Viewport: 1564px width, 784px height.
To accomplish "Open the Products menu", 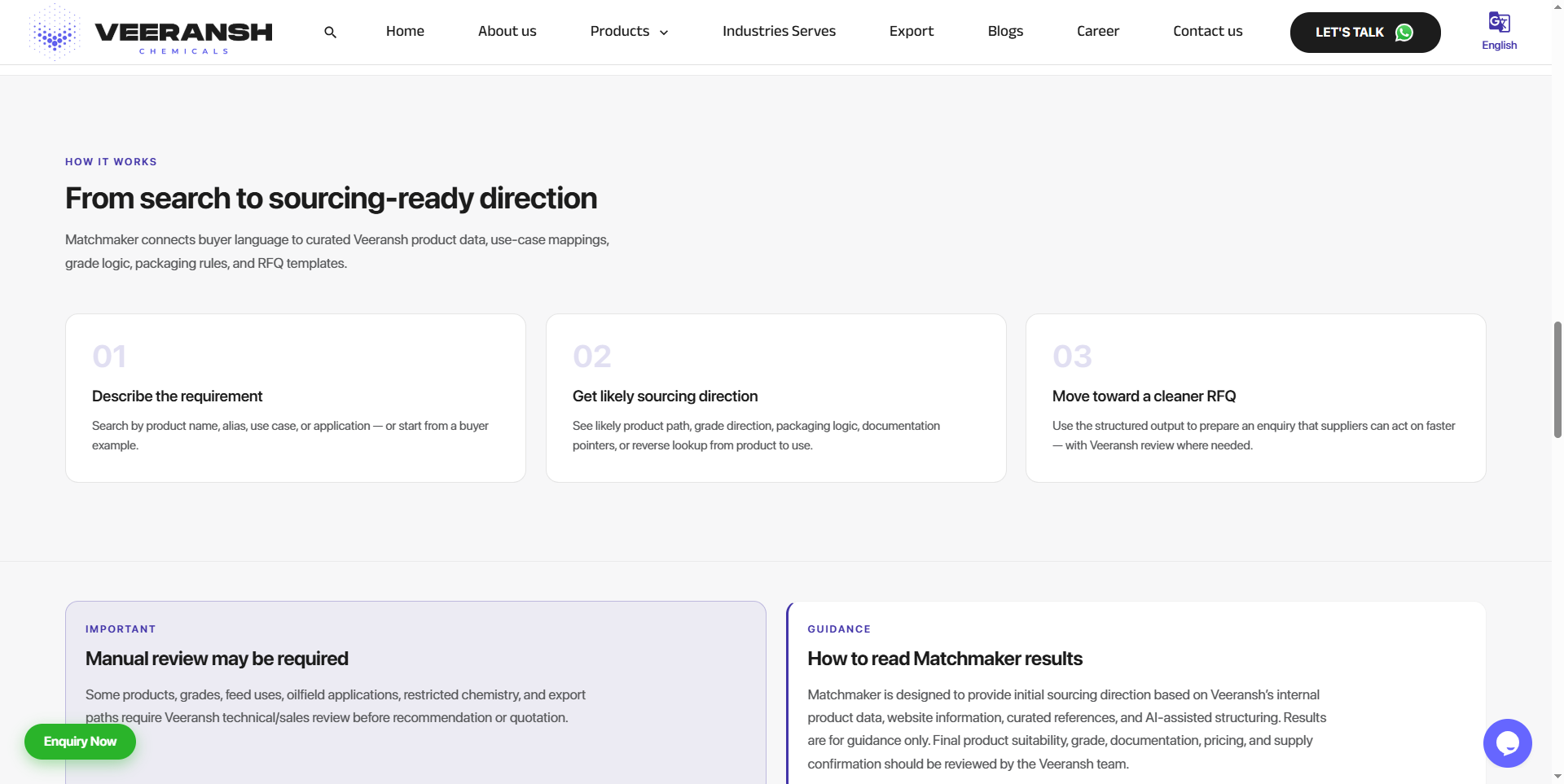I will (620, 31).
